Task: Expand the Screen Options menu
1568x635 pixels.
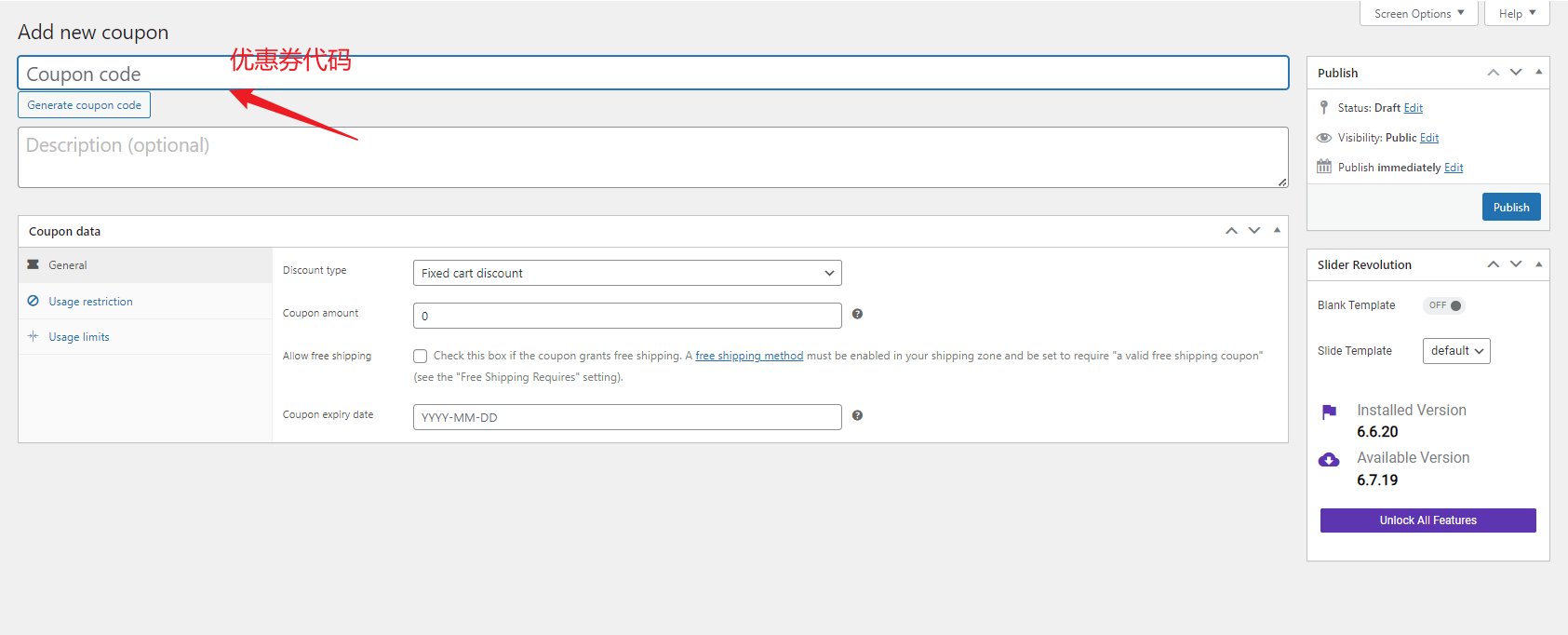Action: click(1418, 13)
